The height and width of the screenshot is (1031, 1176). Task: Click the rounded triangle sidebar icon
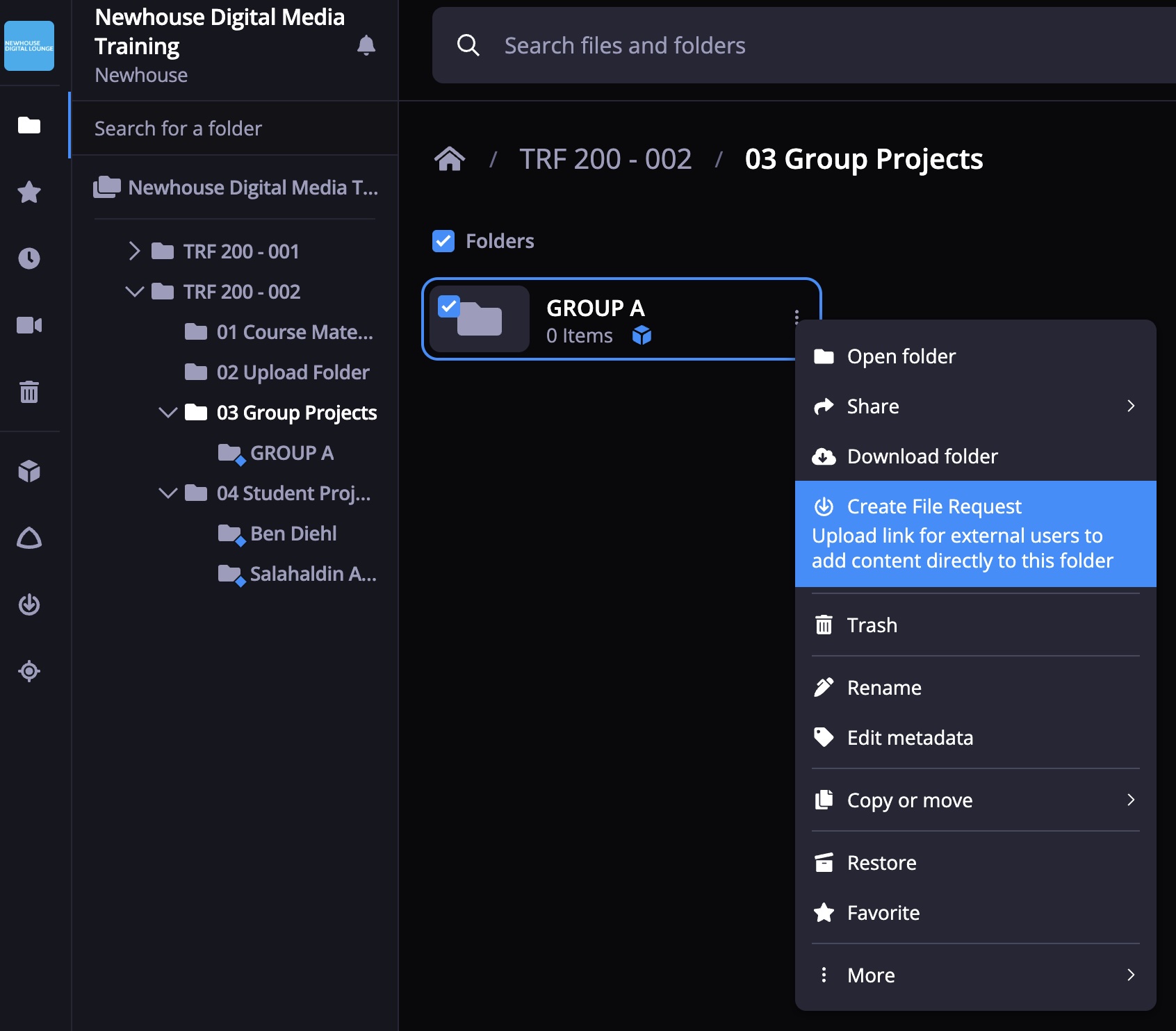click(29, 538)
